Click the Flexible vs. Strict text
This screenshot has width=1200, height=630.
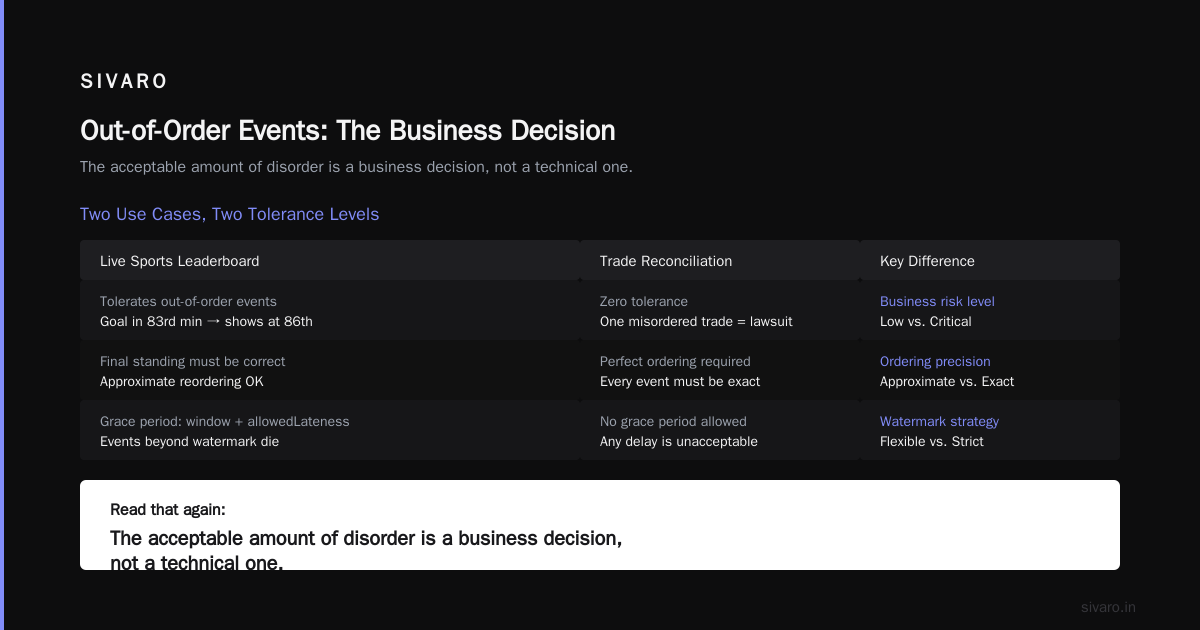[x=932, y=441]
